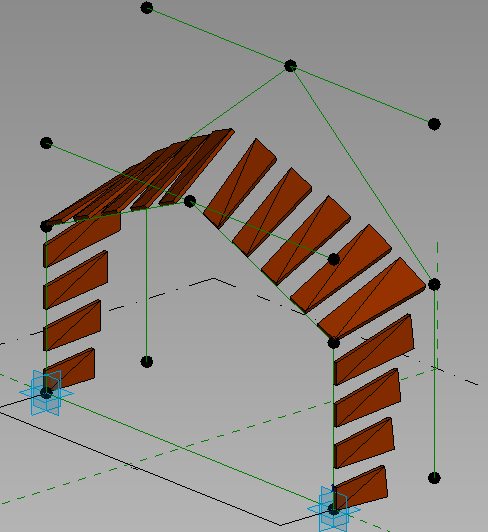Select the black point overlapping the right roof panels
This screenshot has height=532, width=488.
click(334, 260)
